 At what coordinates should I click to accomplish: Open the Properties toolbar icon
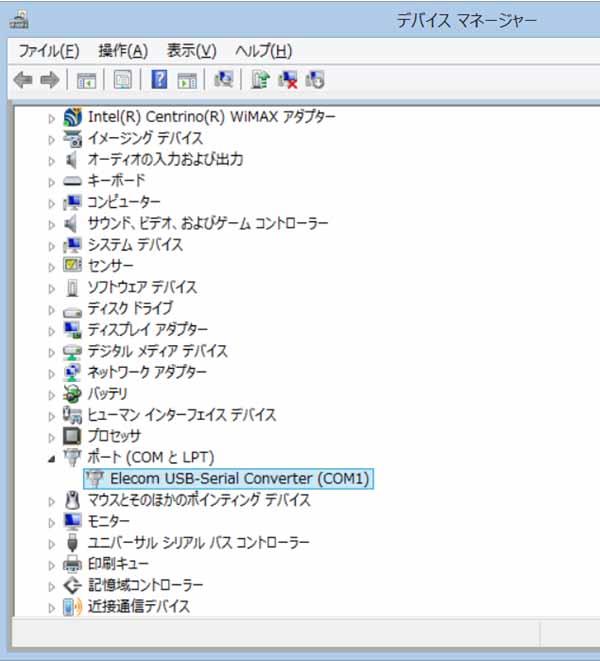click(123, 79)
